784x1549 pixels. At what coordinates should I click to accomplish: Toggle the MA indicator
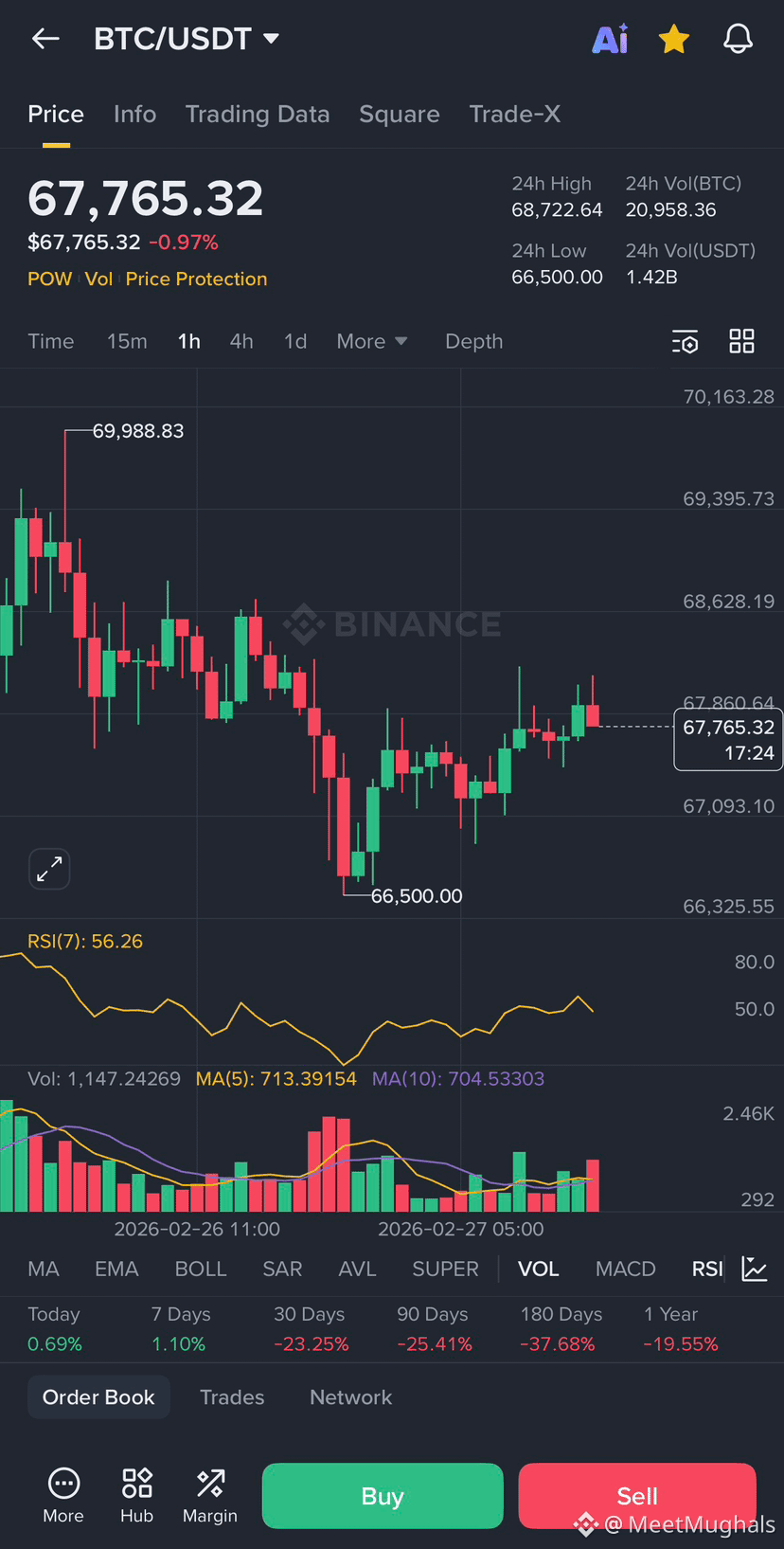point(44,1269)
